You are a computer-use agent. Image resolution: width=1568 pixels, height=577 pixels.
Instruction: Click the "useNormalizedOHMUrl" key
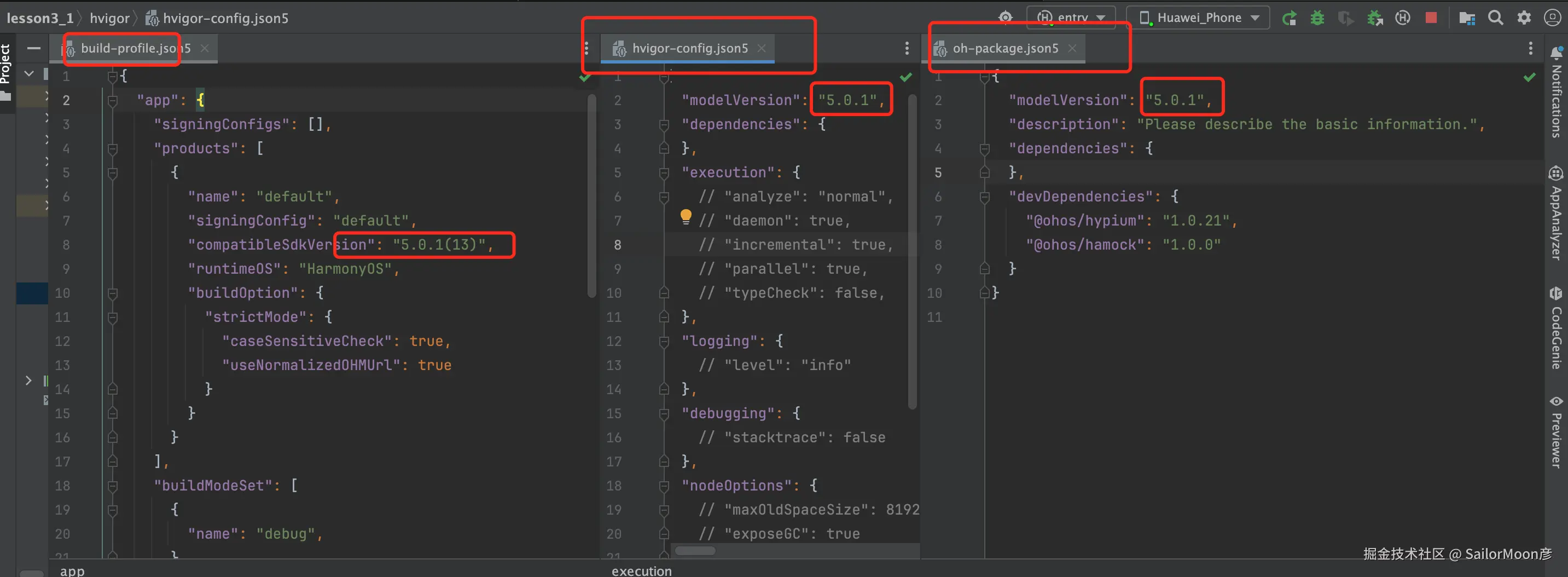tap(311, 366)
